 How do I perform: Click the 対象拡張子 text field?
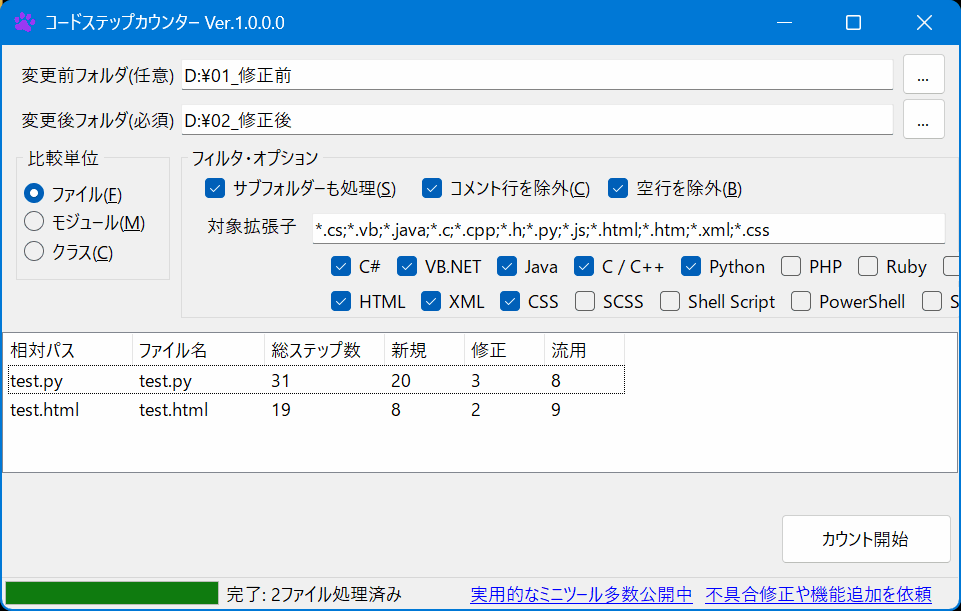tap(628, 229)
